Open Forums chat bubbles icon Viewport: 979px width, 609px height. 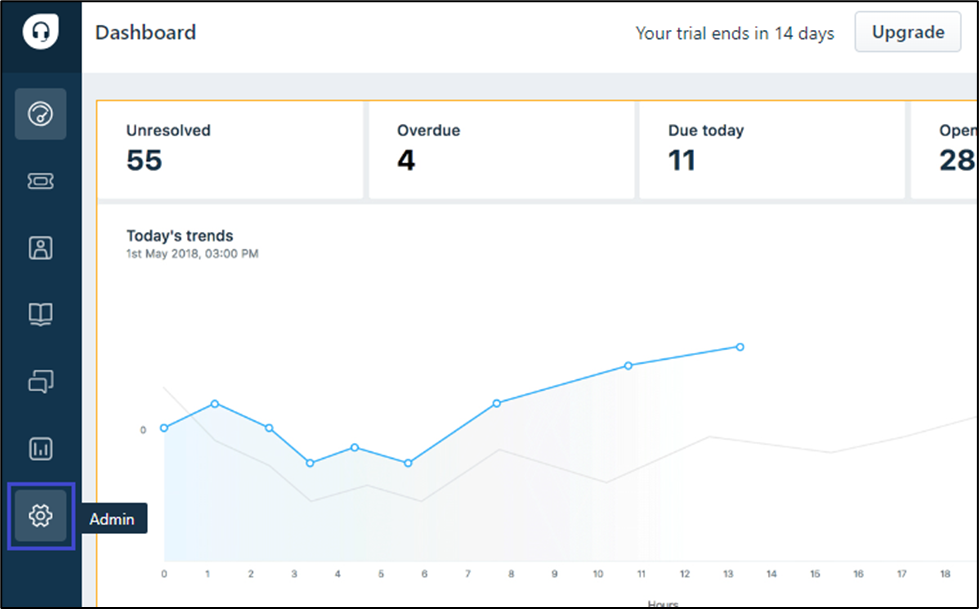click(x=41, y=381)
